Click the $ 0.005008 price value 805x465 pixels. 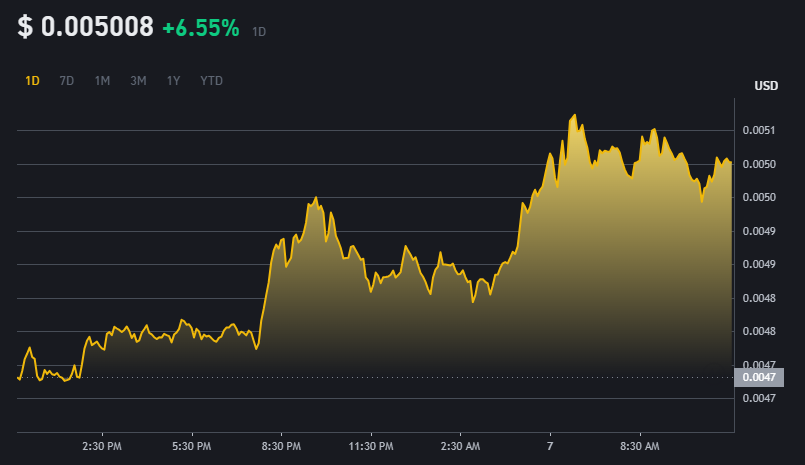click(x=85, y=27)
